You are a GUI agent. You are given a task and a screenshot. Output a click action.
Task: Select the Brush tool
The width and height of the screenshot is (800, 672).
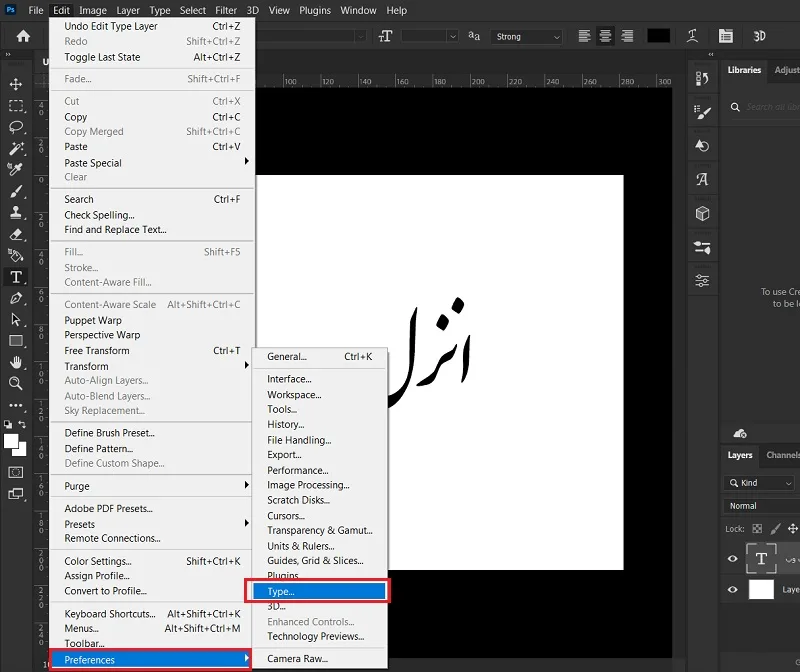click(16, 191)
